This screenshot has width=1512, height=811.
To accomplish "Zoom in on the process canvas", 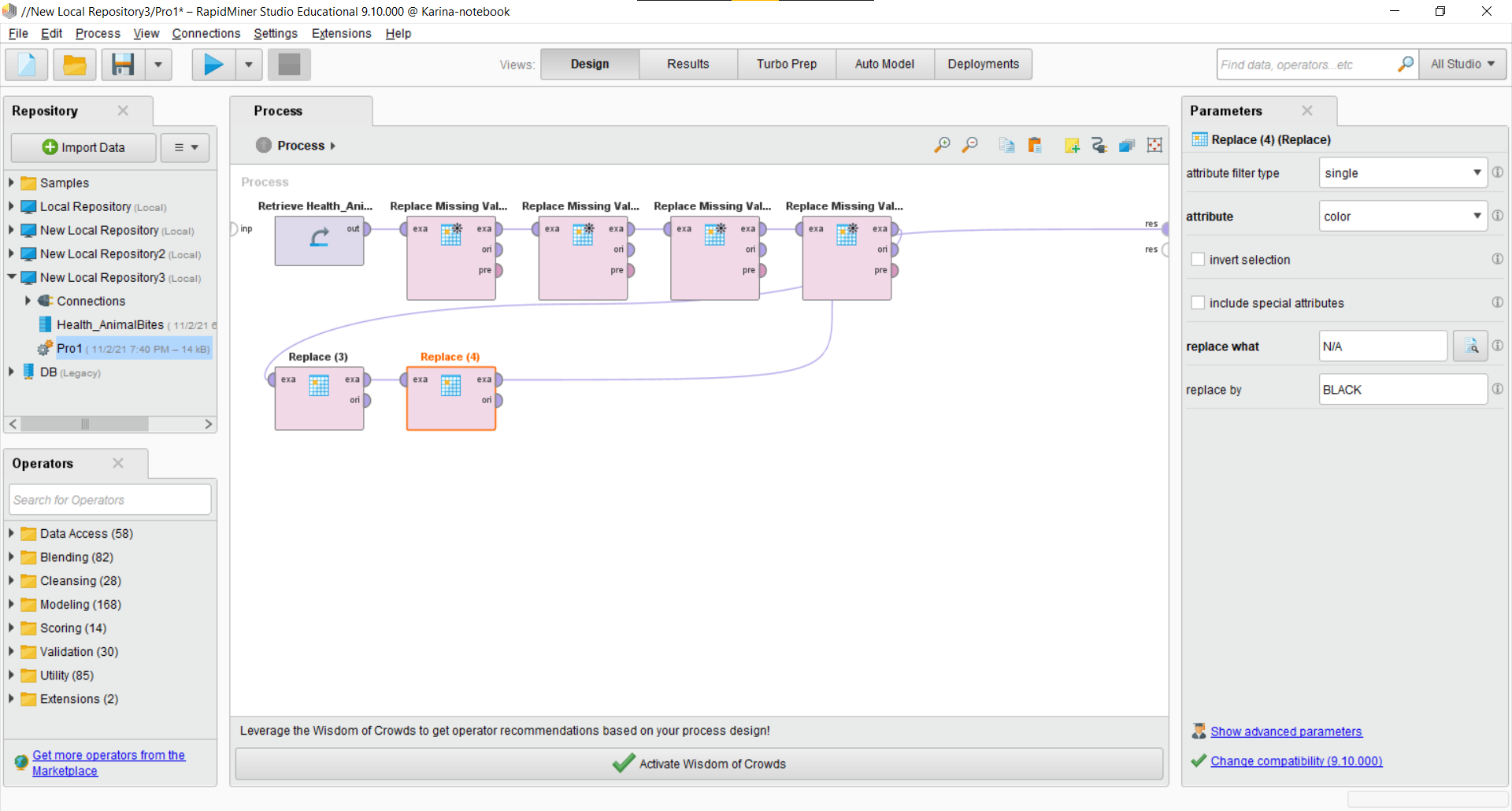I will pos(942,145).
